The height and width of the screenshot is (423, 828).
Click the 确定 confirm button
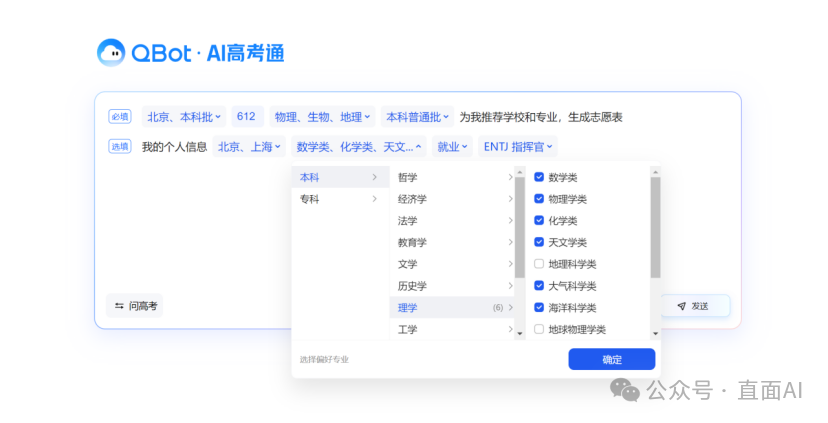[x=611, y=359]
